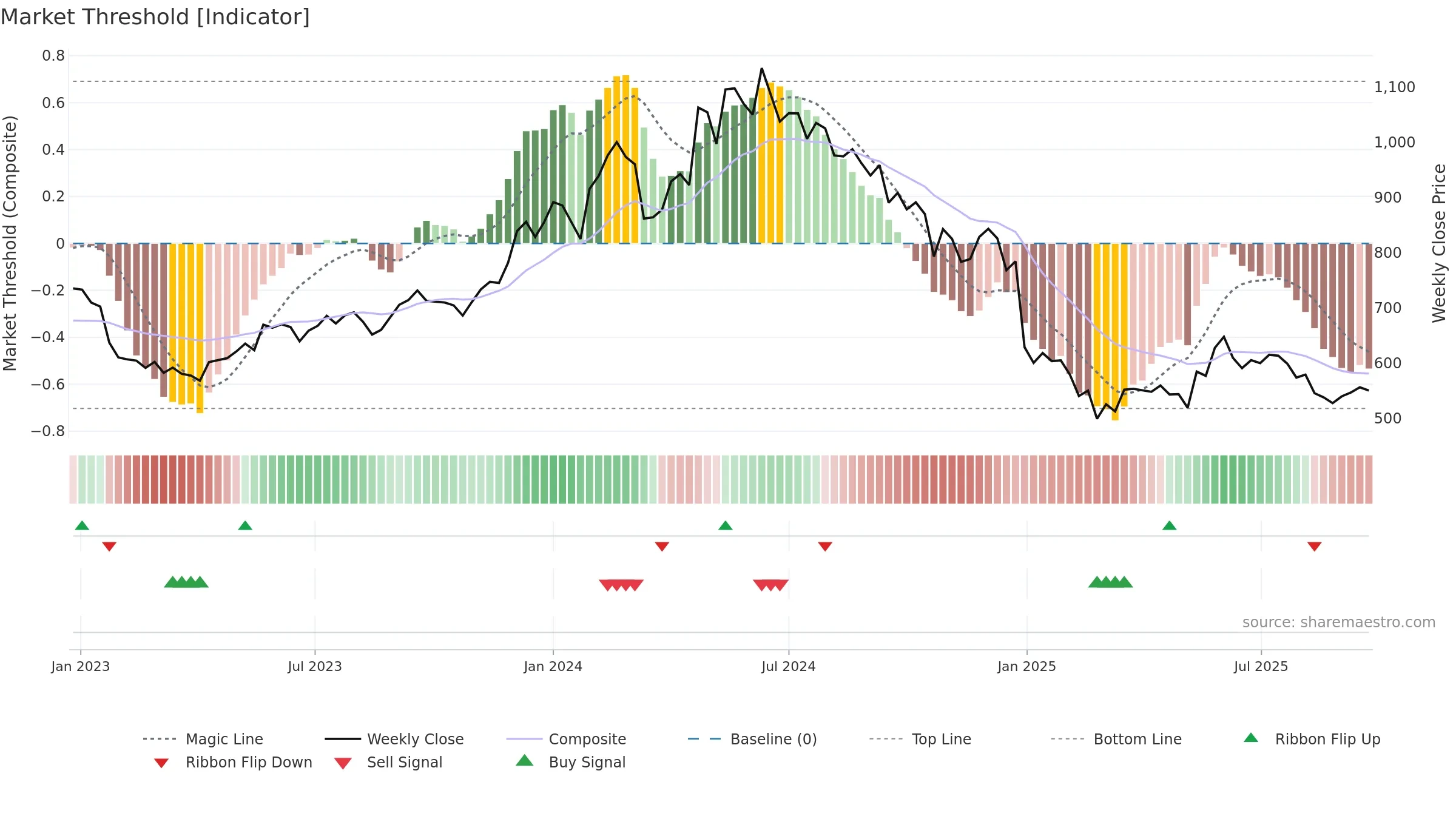Click the ribbon flip up marker after Jan 2025

tap(1170, 525)
